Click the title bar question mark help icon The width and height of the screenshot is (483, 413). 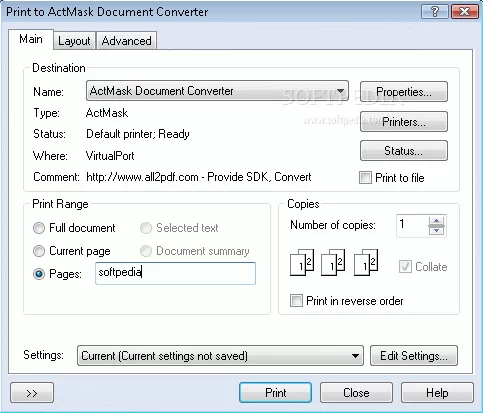435,12
